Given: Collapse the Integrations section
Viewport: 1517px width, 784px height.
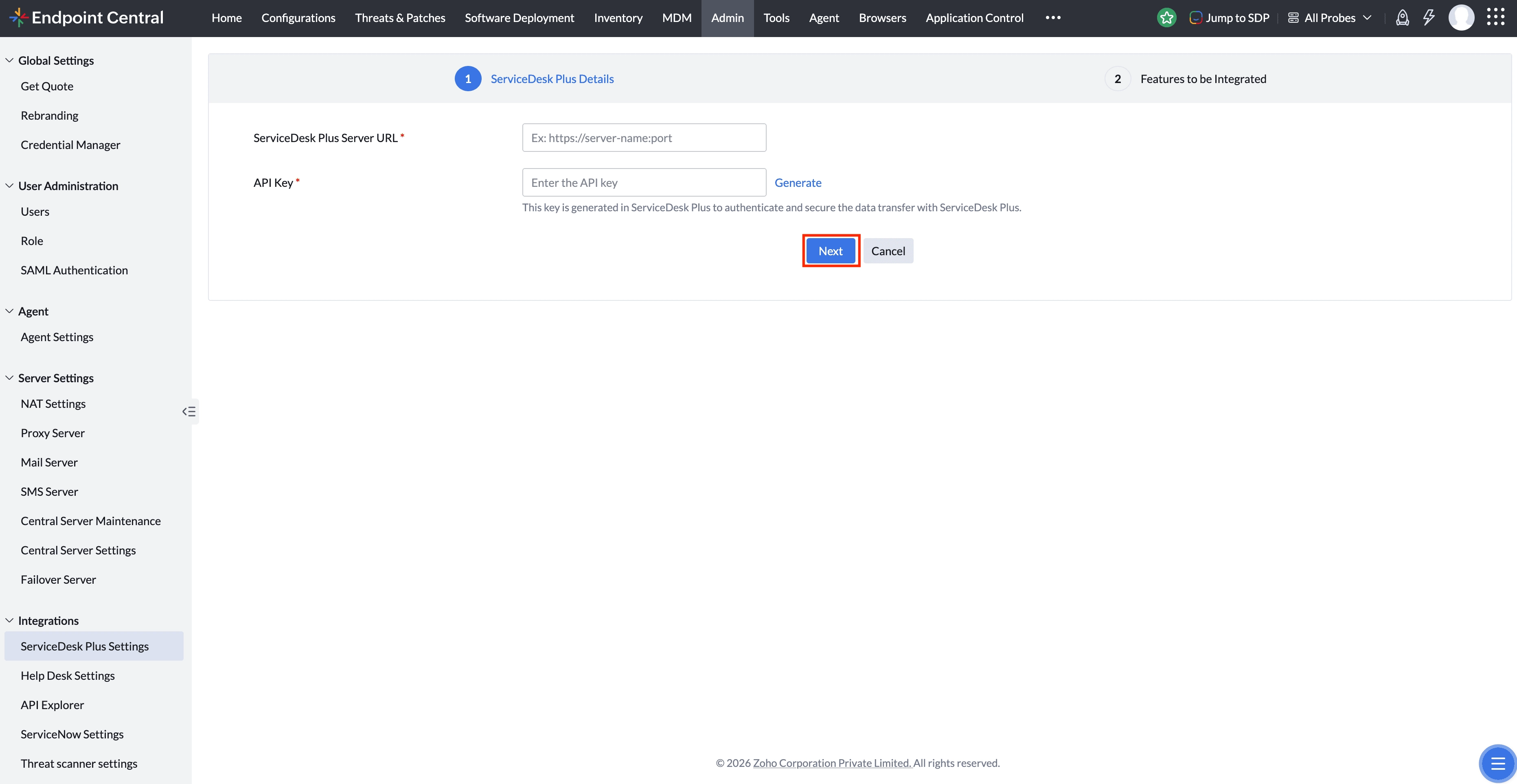Looking at the screenshot, I should (x=9, y=620).
